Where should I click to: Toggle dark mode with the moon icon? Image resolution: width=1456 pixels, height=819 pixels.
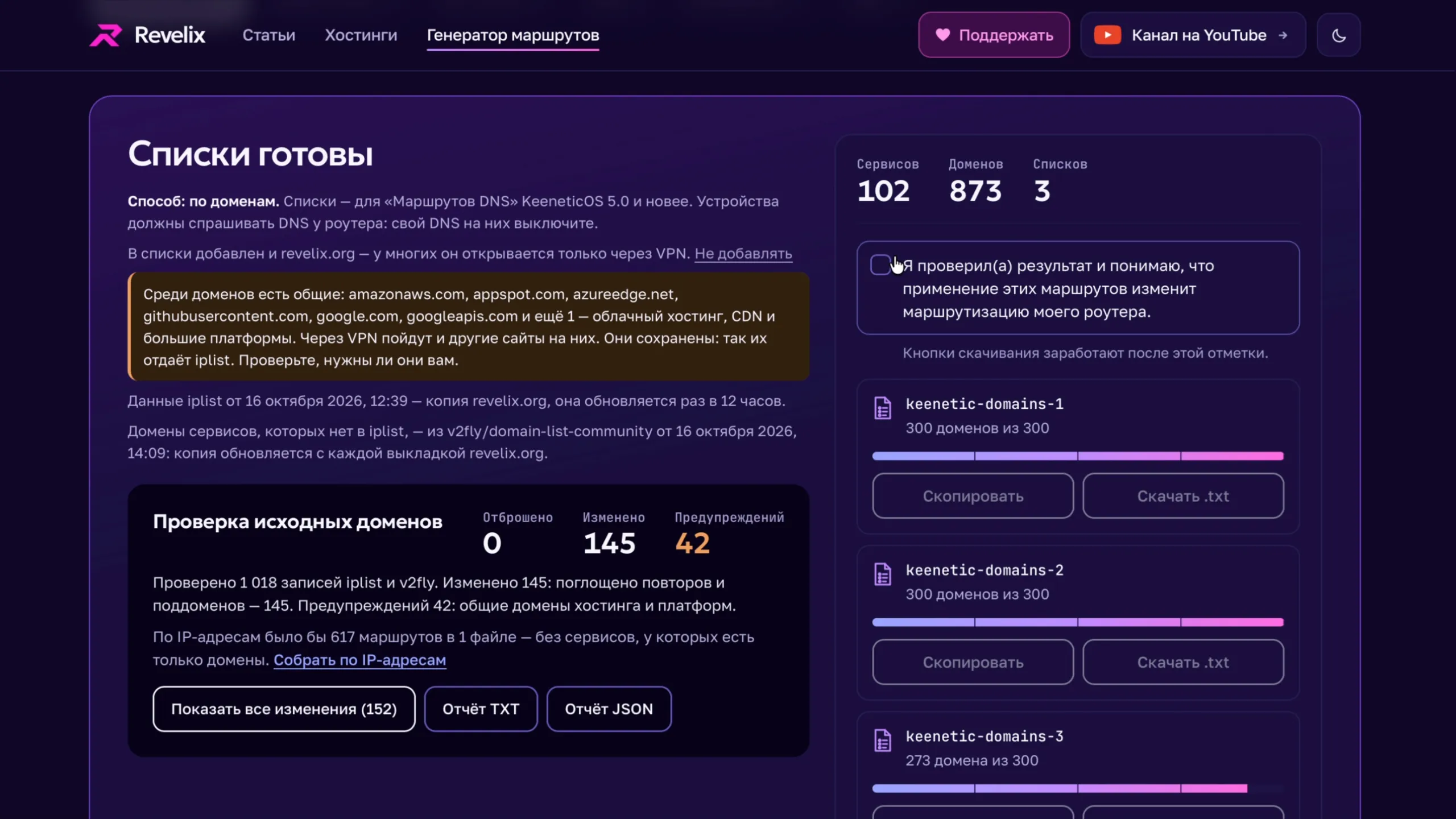coord(1339,35)
